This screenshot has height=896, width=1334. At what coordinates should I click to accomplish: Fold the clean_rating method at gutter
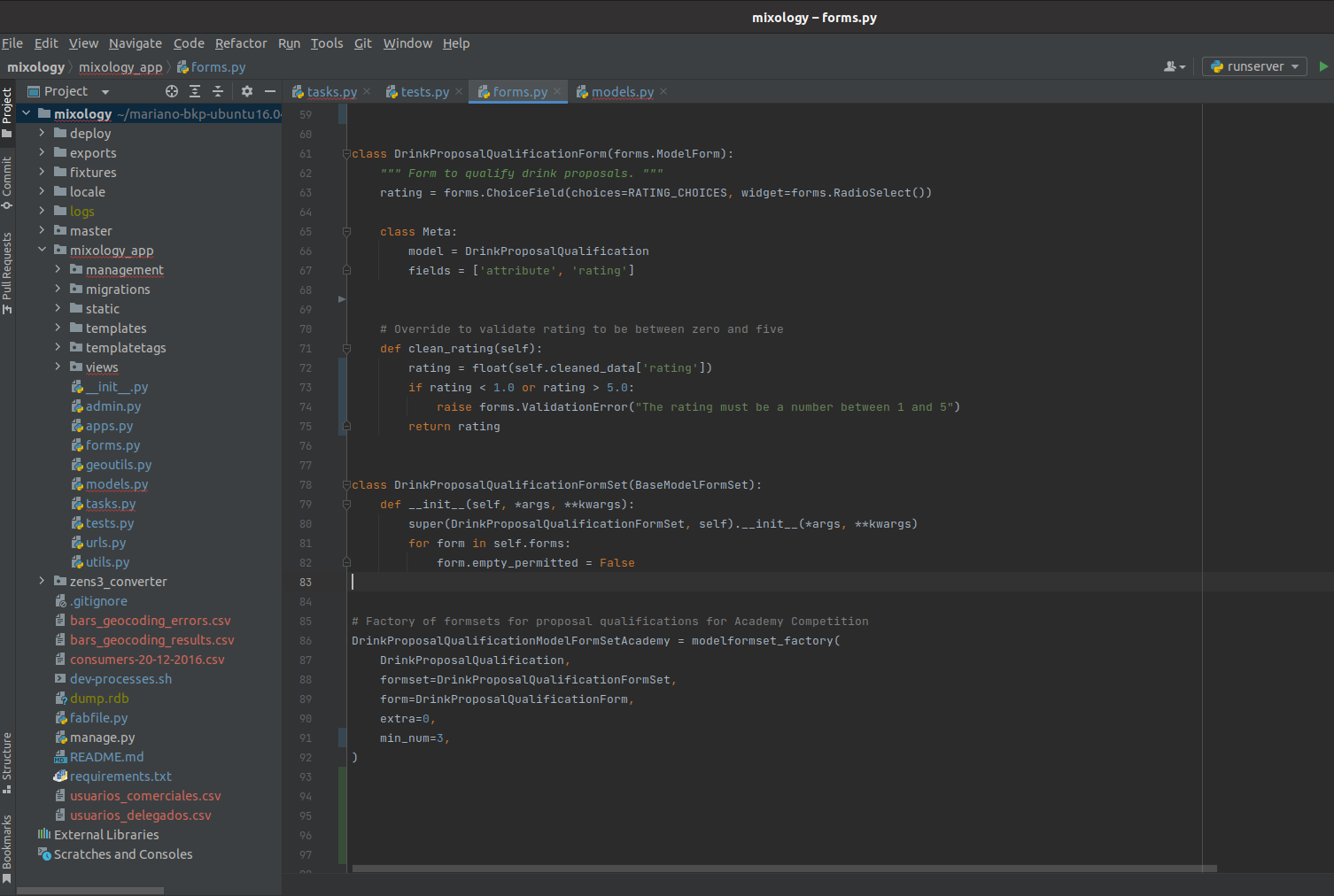pyautogui.click(x=346, y=349)
